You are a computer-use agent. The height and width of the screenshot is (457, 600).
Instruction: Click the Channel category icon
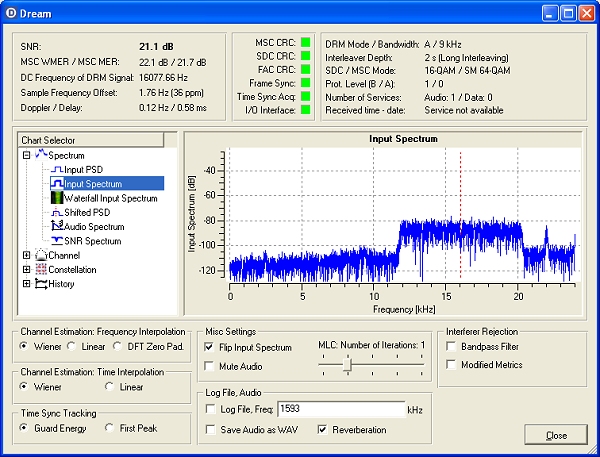click(x=41, y=255)
